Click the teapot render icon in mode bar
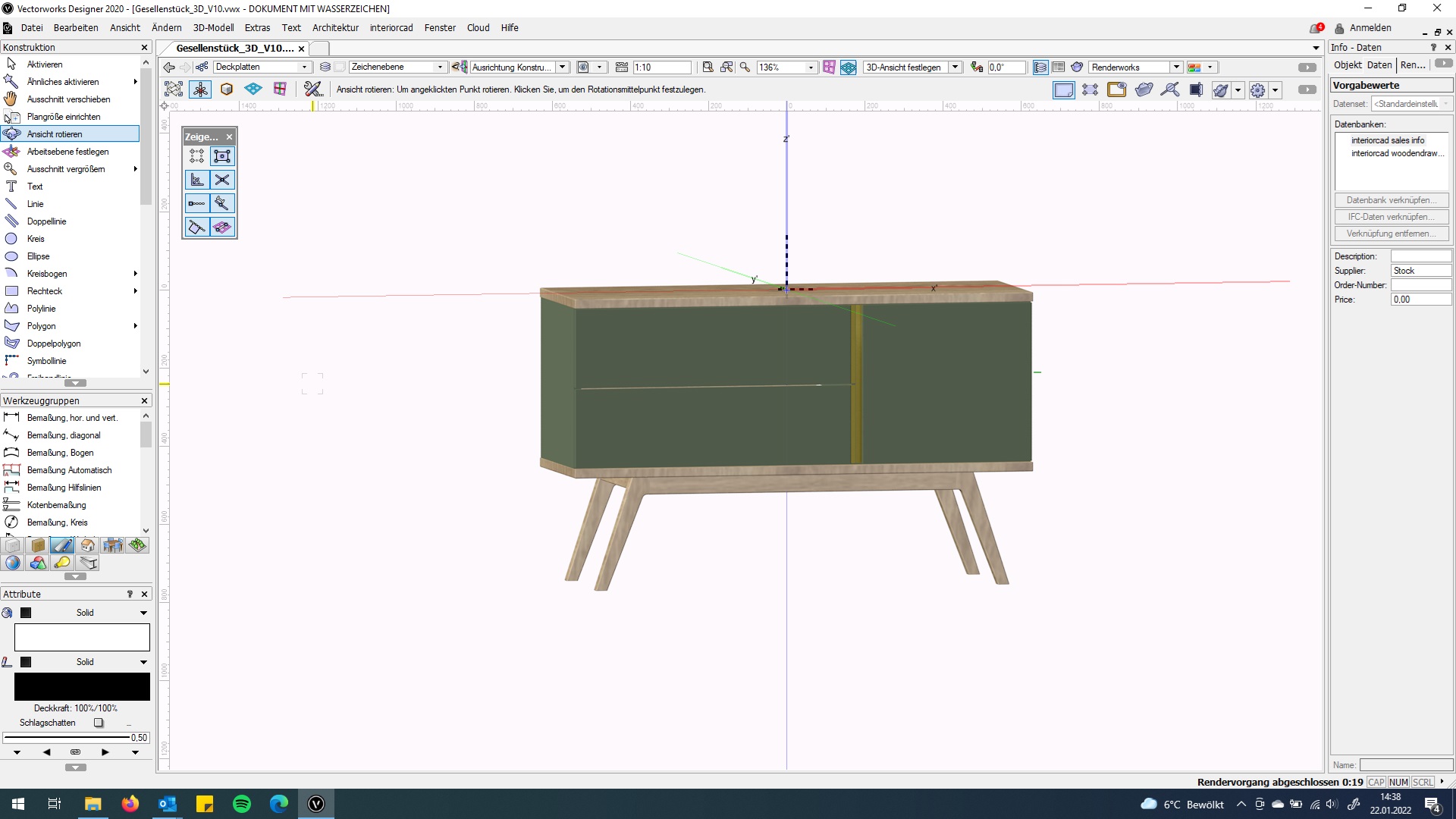The height and width of the screenshot is (819, 1456). click(x=1220, y=90)
